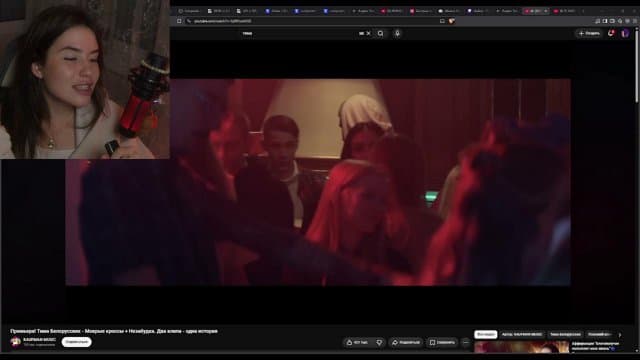The width and height of the screenshot is (640, 360).
Task: Open KAUFMAN MUSIC channel avatar
Action: pos(16,342)
